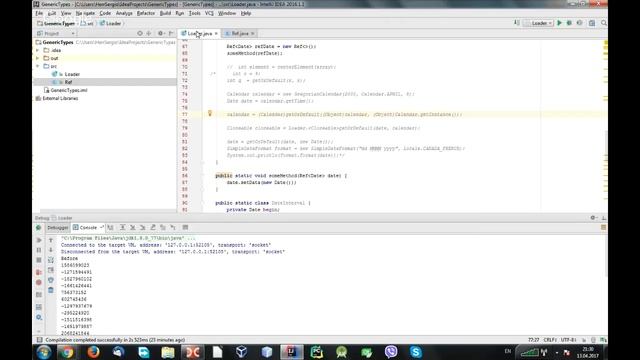This screenshot has width=640, height=360.
Task: Open Skype from taskbar
Action: [x=416, y=352]
